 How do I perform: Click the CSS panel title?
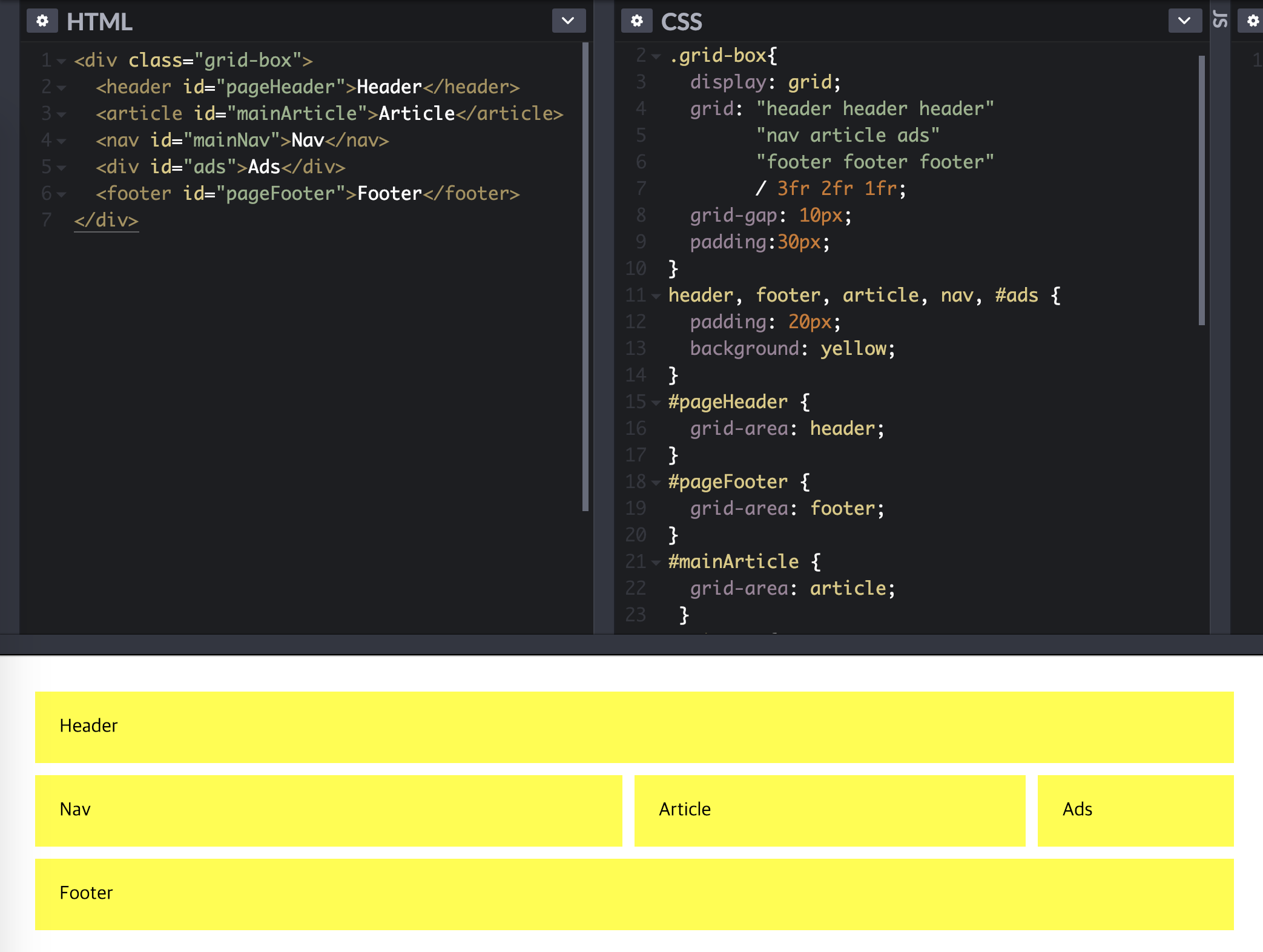(681, 22)
